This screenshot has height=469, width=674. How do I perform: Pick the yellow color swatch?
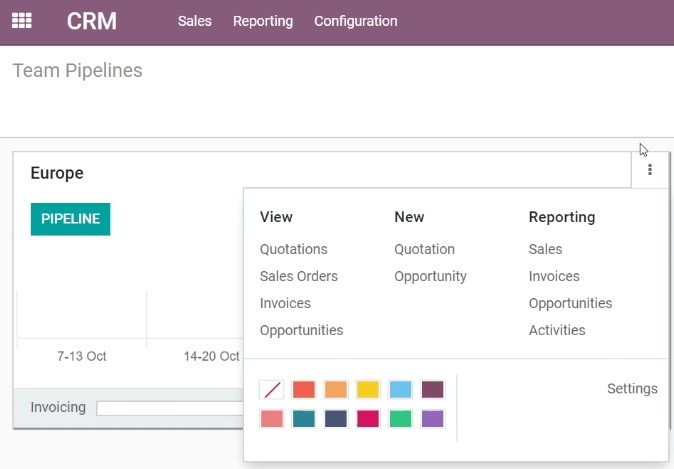[368, 390]
